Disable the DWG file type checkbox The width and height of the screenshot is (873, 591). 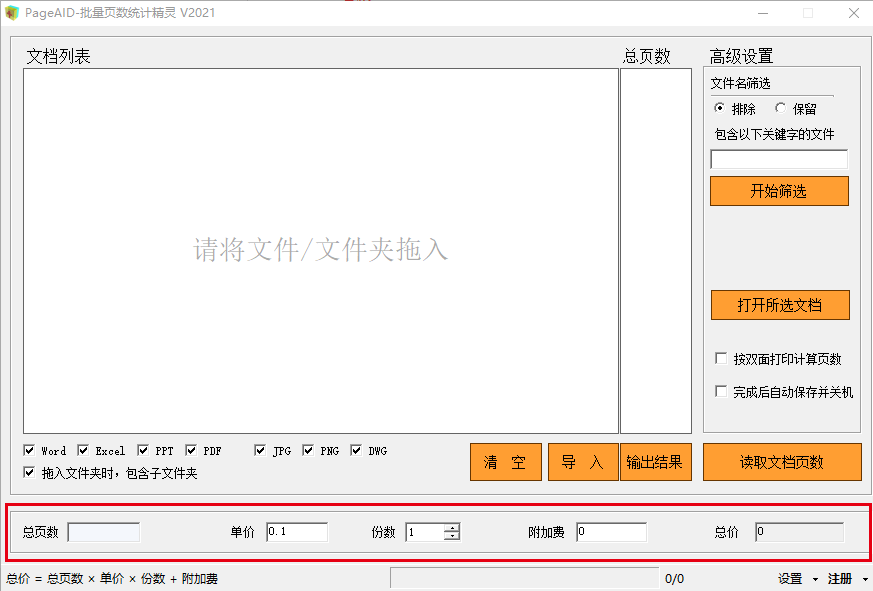pyautogui.click(x=356, y=450)
